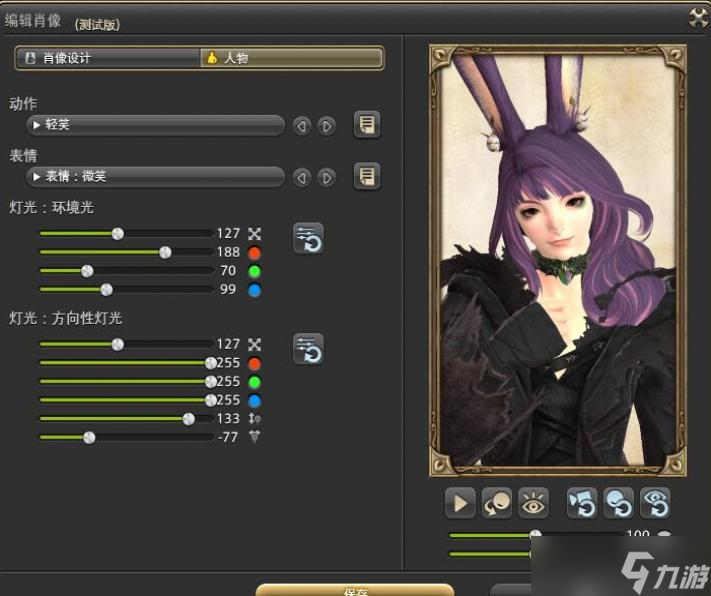Image resolution: width=711 pixels, height=596 pixels.
Task: Click directional light brightness icon
Action: [254, 345]
